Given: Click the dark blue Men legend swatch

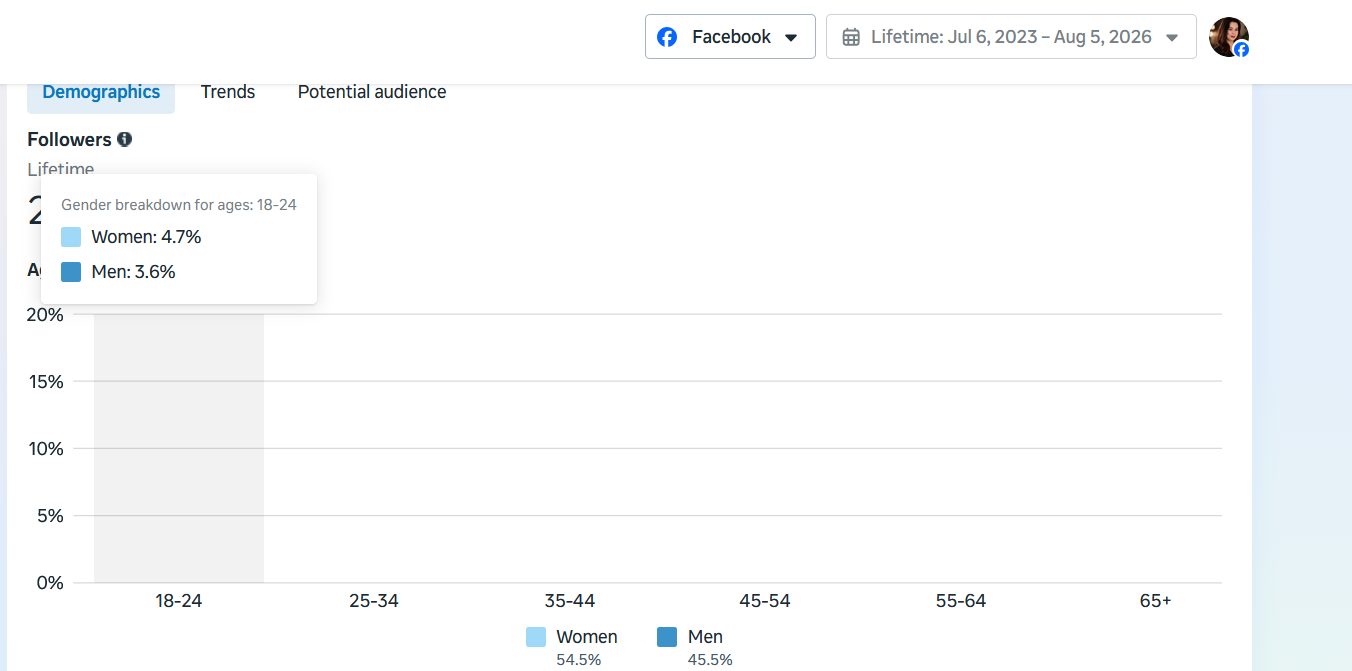Looking at the screenshot, I should click(x=667, y=637).
